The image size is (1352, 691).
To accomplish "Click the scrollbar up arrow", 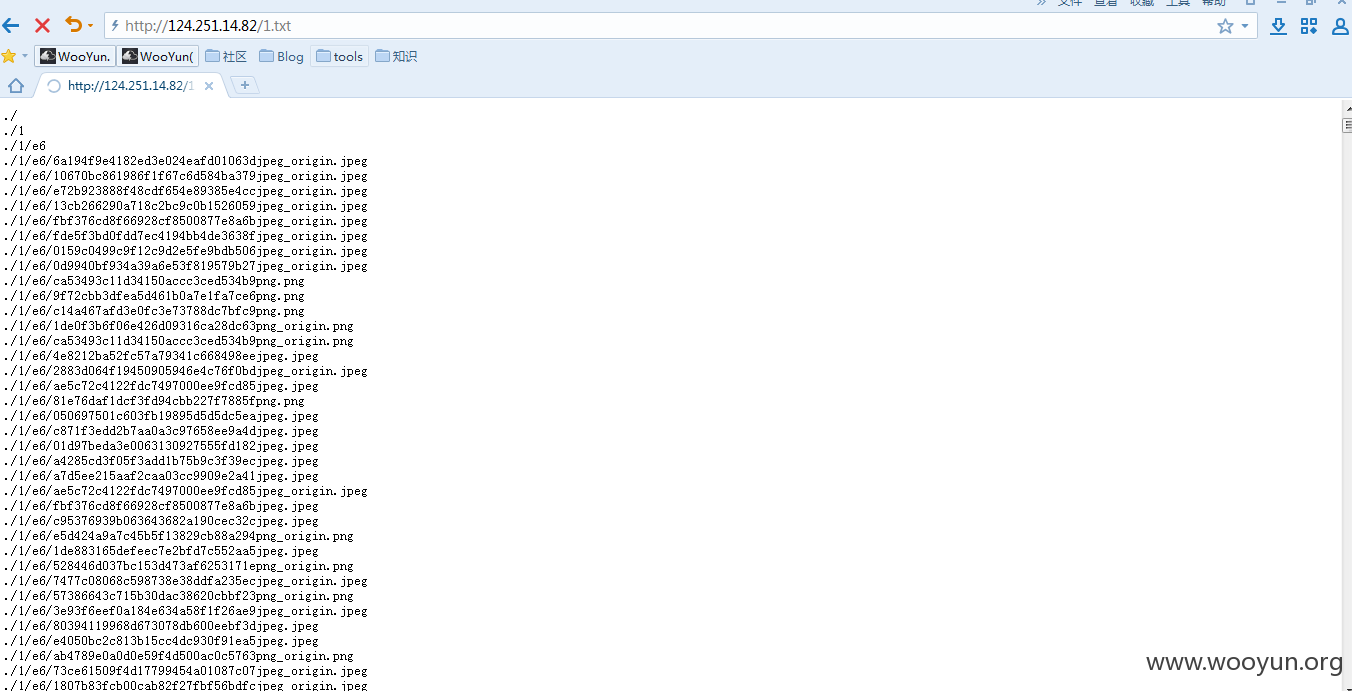I will point(1346,107).
